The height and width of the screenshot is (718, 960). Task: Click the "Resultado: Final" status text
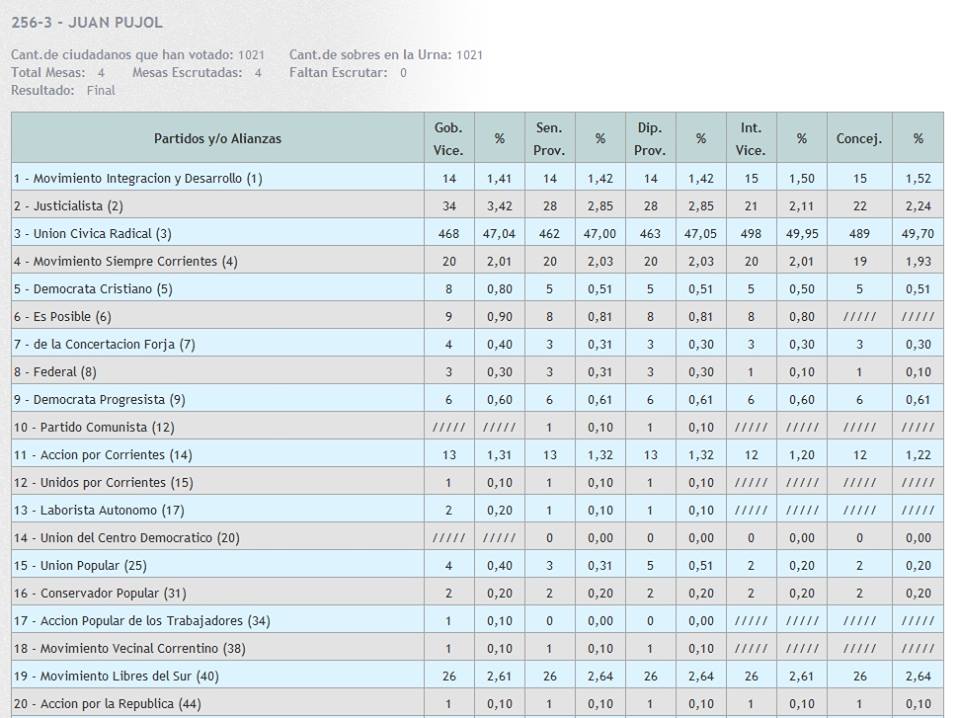63,91
